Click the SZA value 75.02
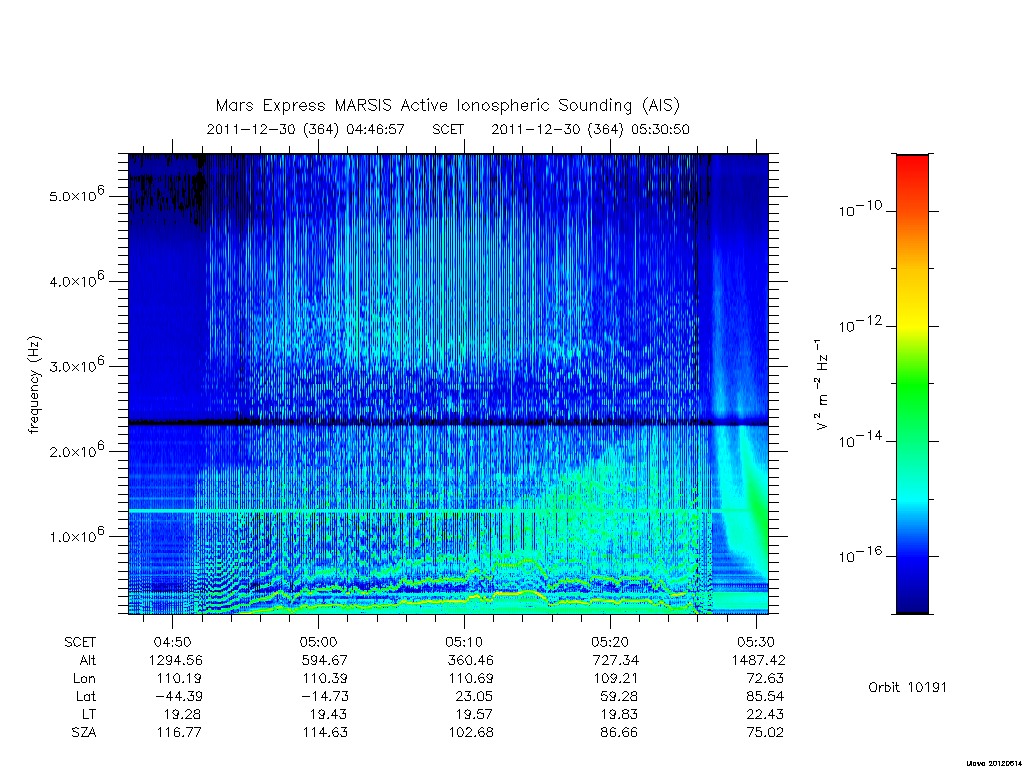 (x=765, y=733)
